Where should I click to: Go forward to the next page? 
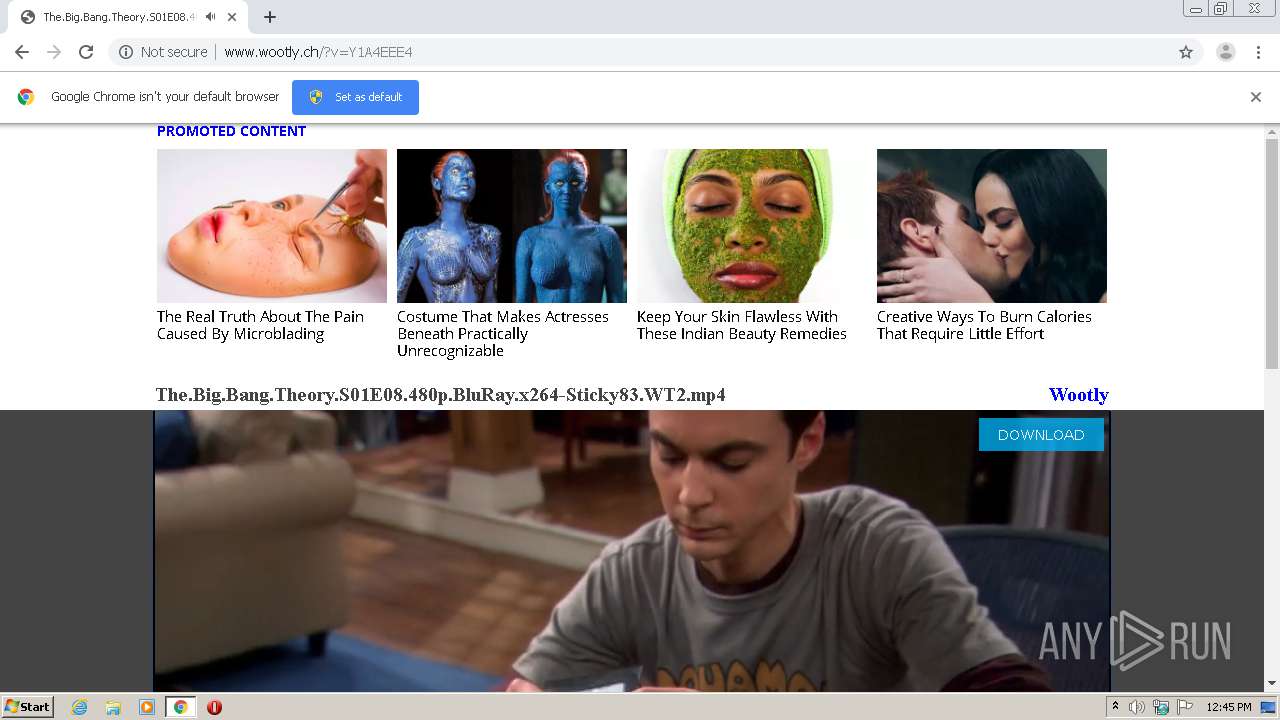click(x=54, y=52)
